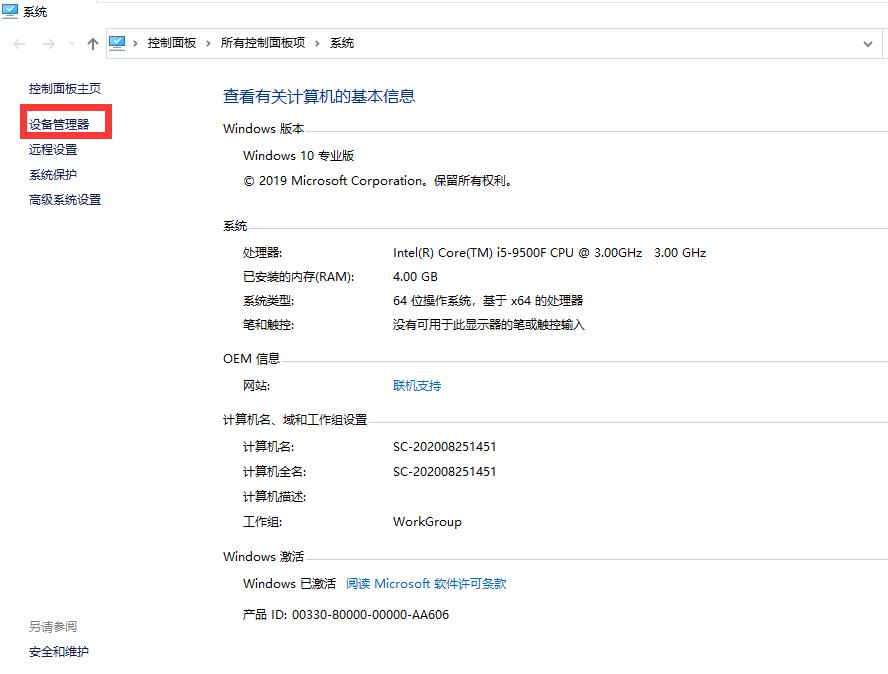Open the 联机支持 link under OEM 信息

[x=416, y=385]
